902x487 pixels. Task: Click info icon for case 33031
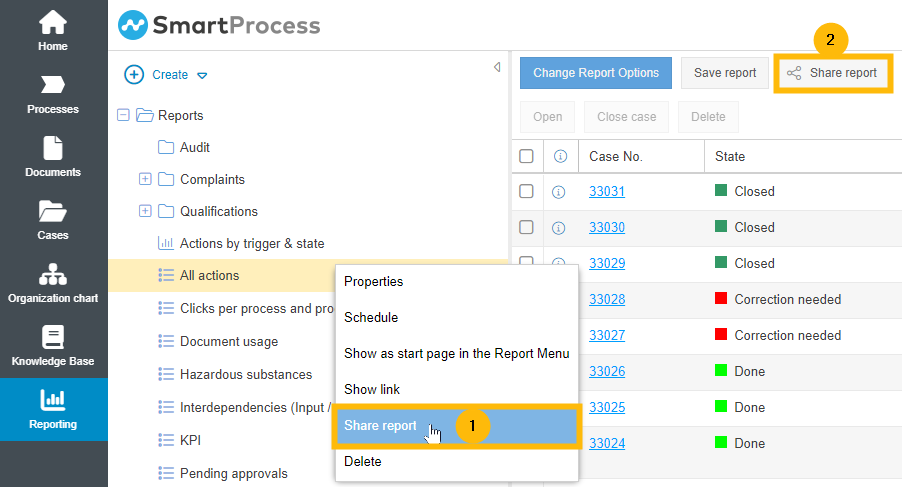559,192
